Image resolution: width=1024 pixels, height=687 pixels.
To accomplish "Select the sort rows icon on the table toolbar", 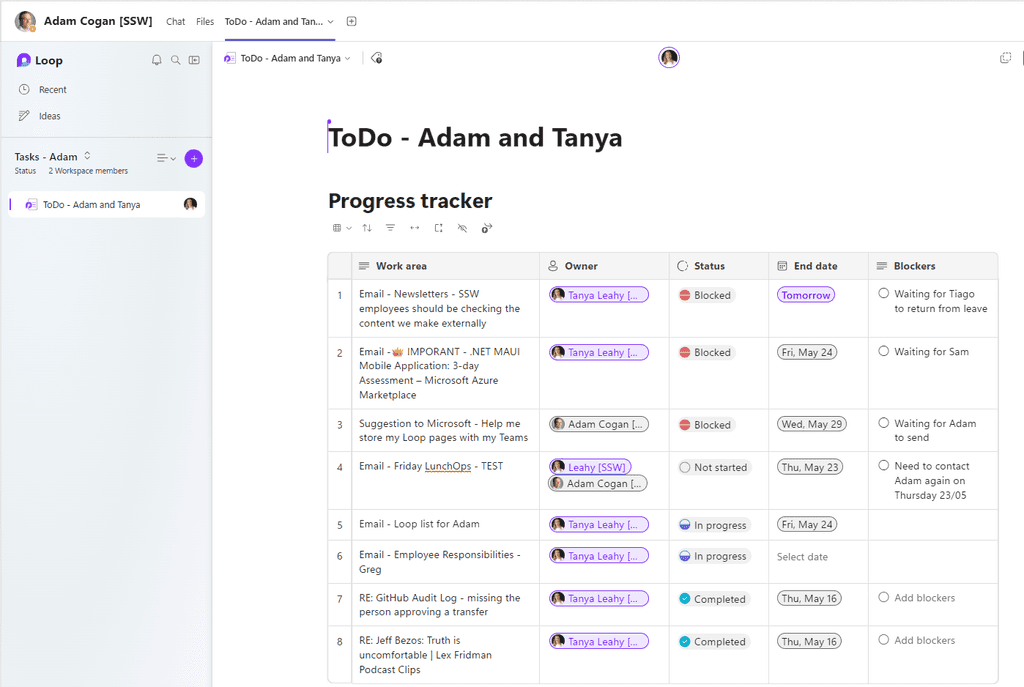I will click(366, 228).
